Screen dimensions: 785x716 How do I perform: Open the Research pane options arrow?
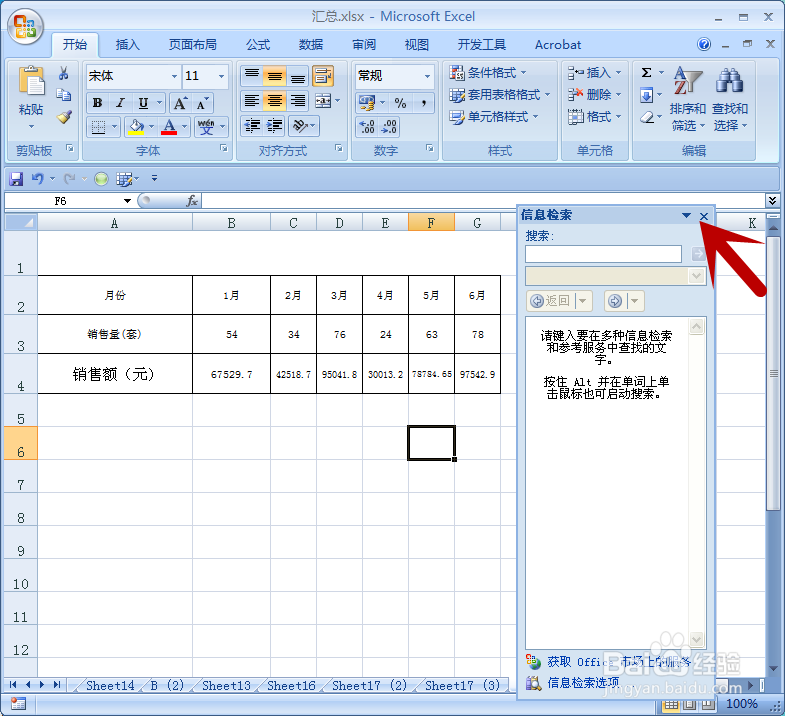(x=686, y=215)
